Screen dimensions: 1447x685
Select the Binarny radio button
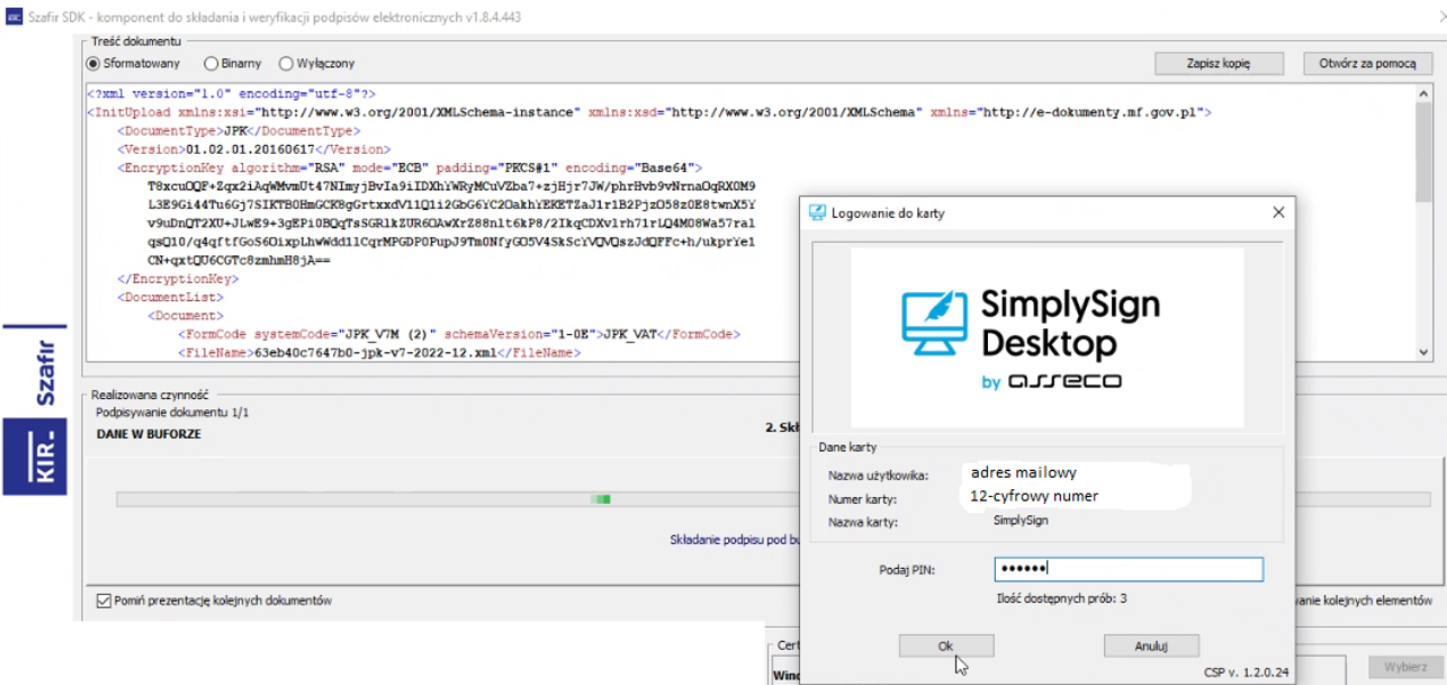point(210,63)
